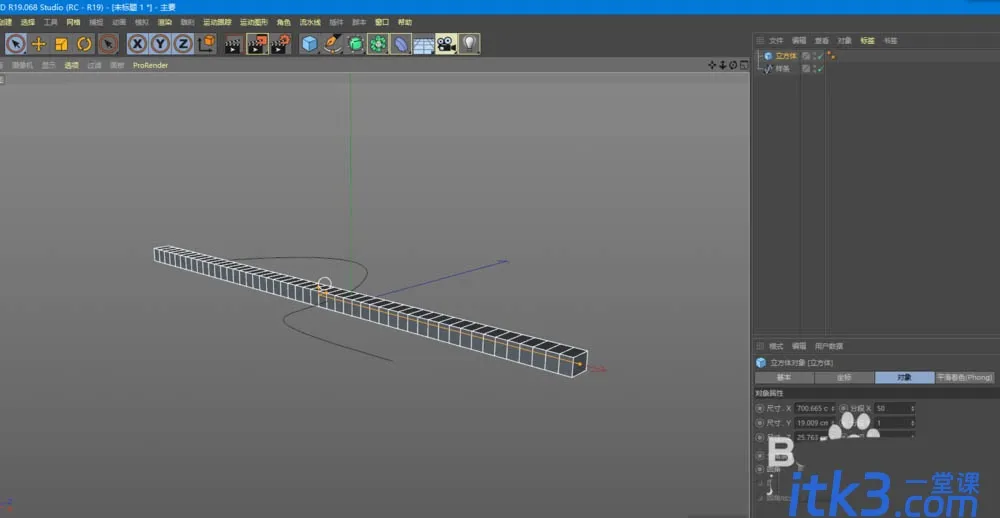Click viewport zoom-camera navigation icon
This screenshot has height=518, width=1000.
click(x=723, y=65)
